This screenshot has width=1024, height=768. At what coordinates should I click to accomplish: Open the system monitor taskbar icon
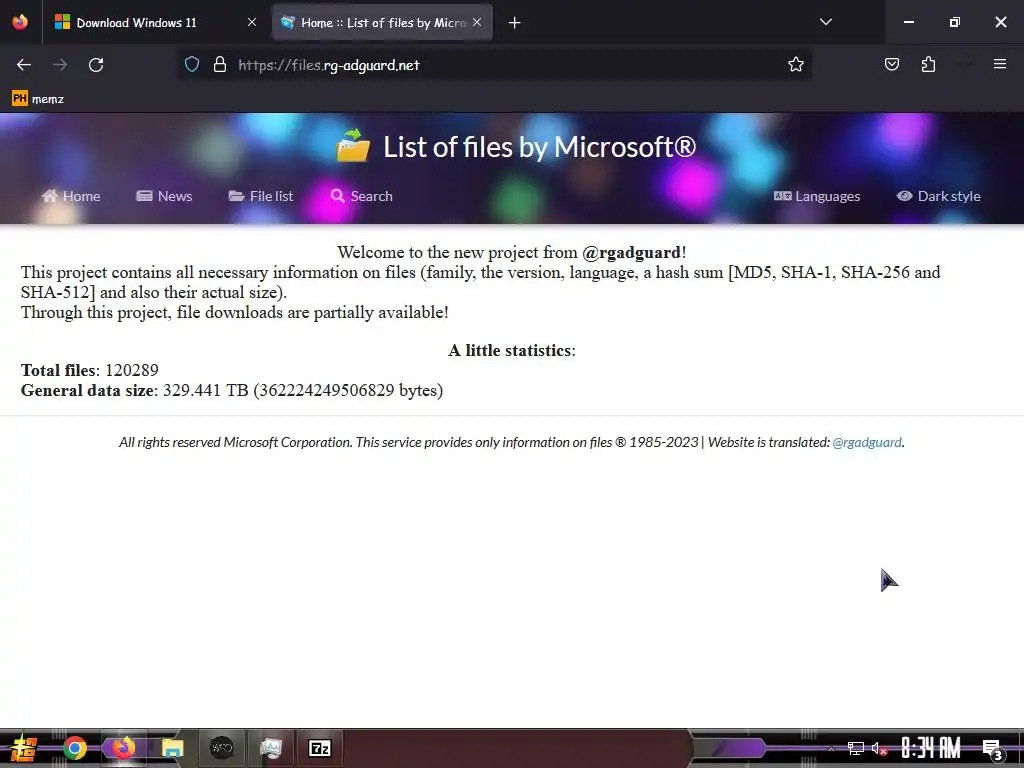tap(270, 748)
